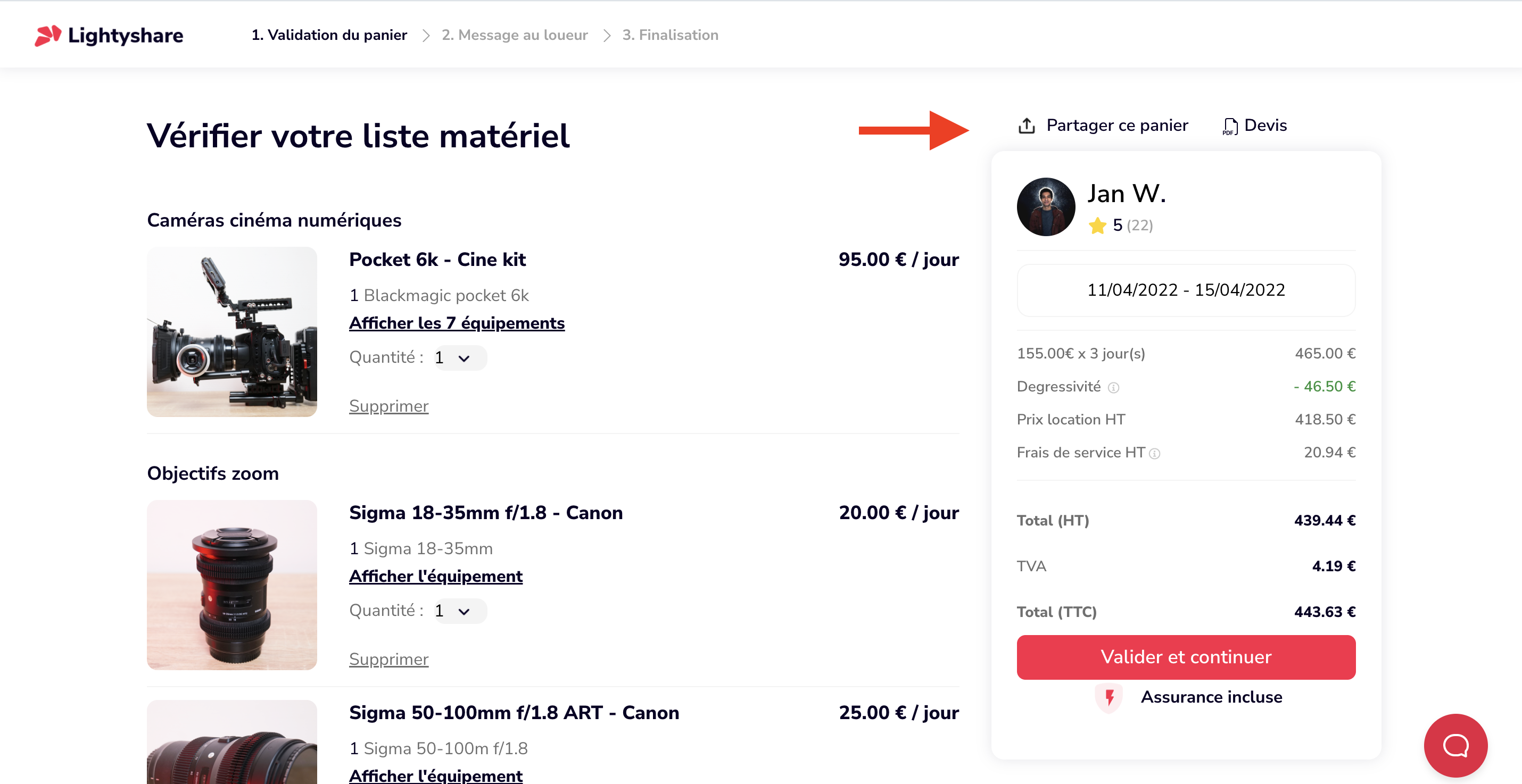
Task: Open Sigma 50-100mm lens image
Action: click(x=231, y=742)
